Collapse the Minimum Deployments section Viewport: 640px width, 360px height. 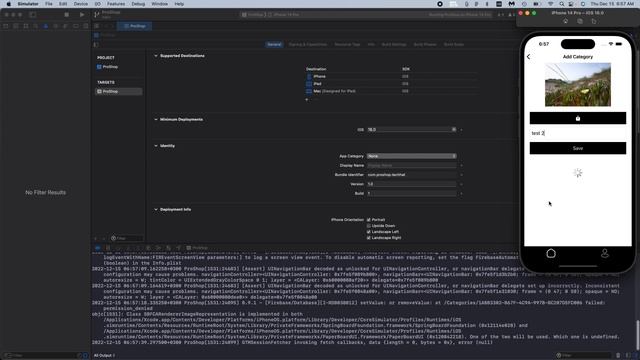click(156, 119)
